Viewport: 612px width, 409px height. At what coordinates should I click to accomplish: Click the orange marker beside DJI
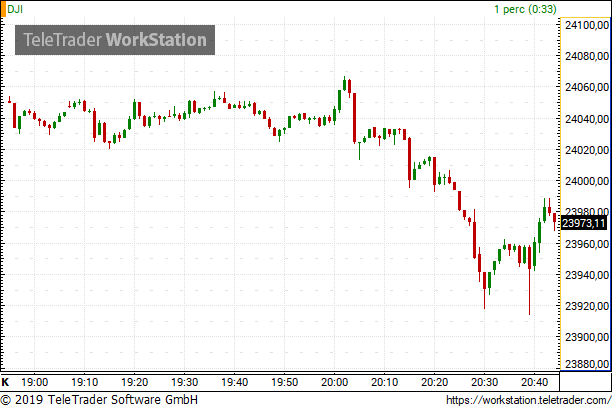coord(3,9)
